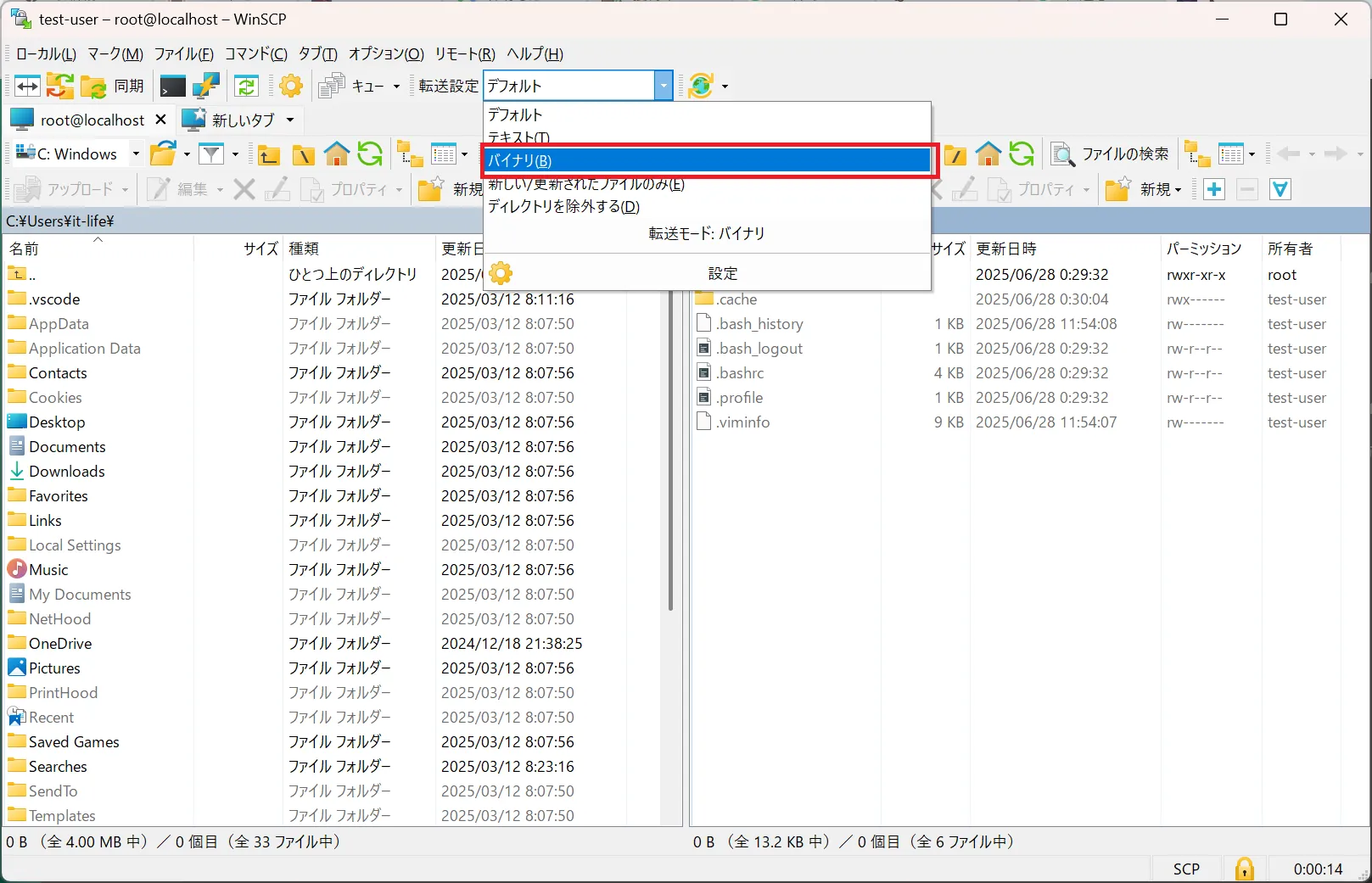Image resolution: width=1372 pixels, height=883 pixels.
Task: Close the root@localhost tab
Action: pyautogui.click(x=160, y=120)
